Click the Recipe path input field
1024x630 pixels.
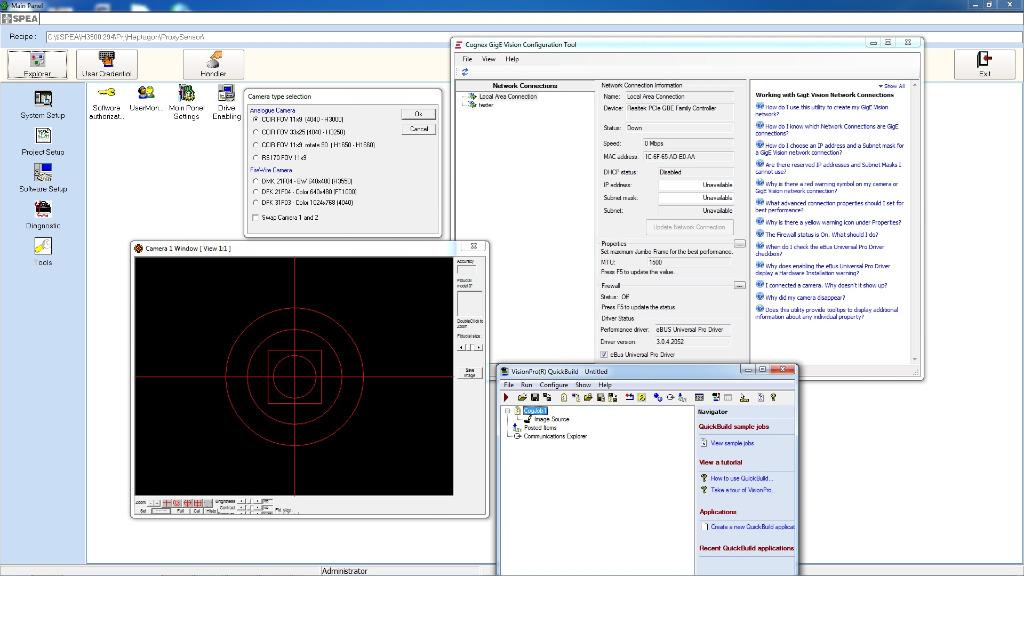pyautogui.click(x=534, y=37)
